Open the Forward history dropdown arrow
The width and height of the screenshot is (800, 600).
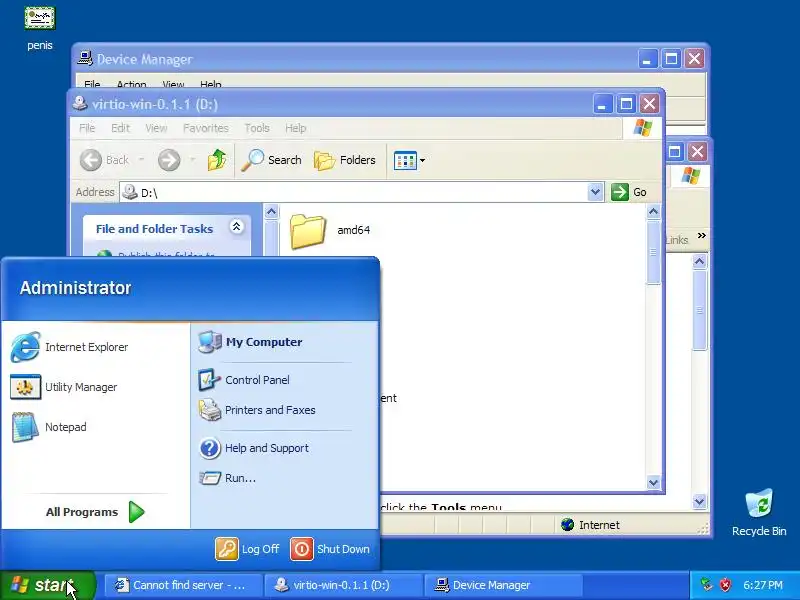click(192, 160)
